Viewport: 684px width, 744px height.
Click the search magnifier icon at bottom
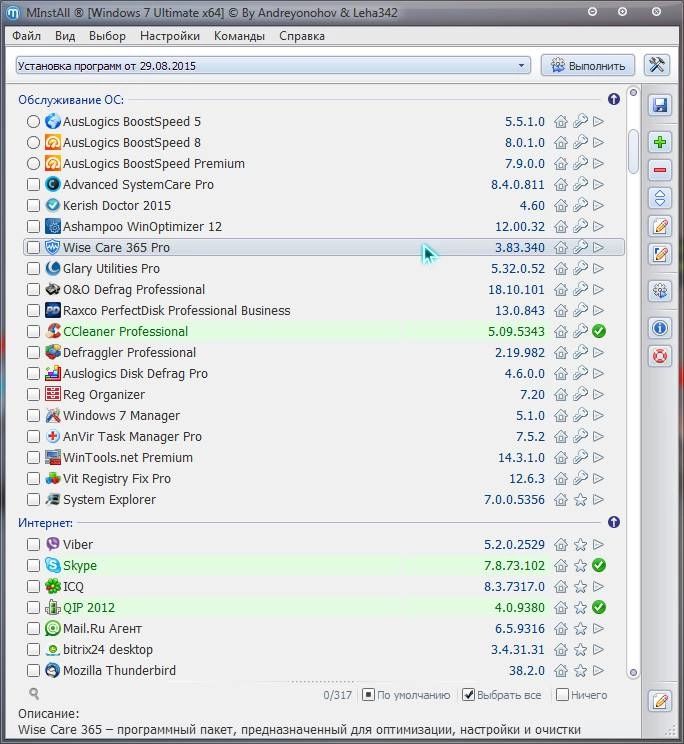click(x=34, y=694)
